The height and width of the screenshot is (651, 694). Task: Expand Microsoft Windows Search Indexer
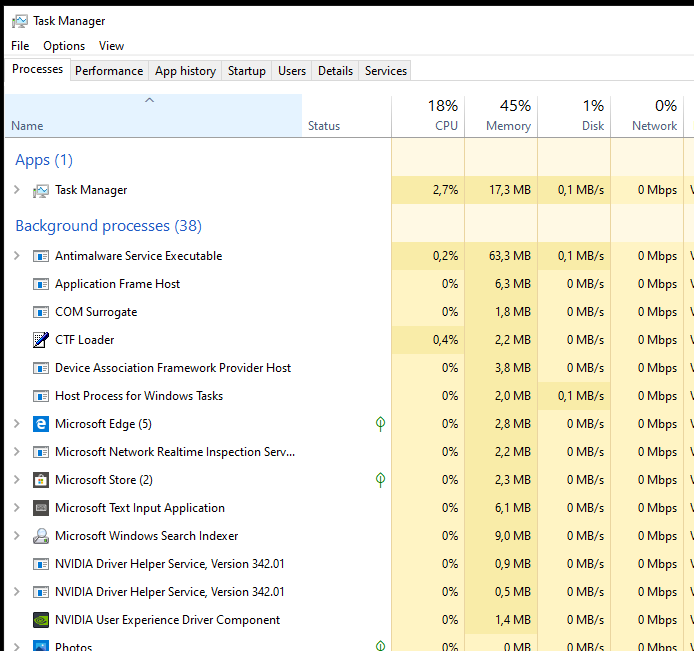pyautogui.click(x=17, y=536)
